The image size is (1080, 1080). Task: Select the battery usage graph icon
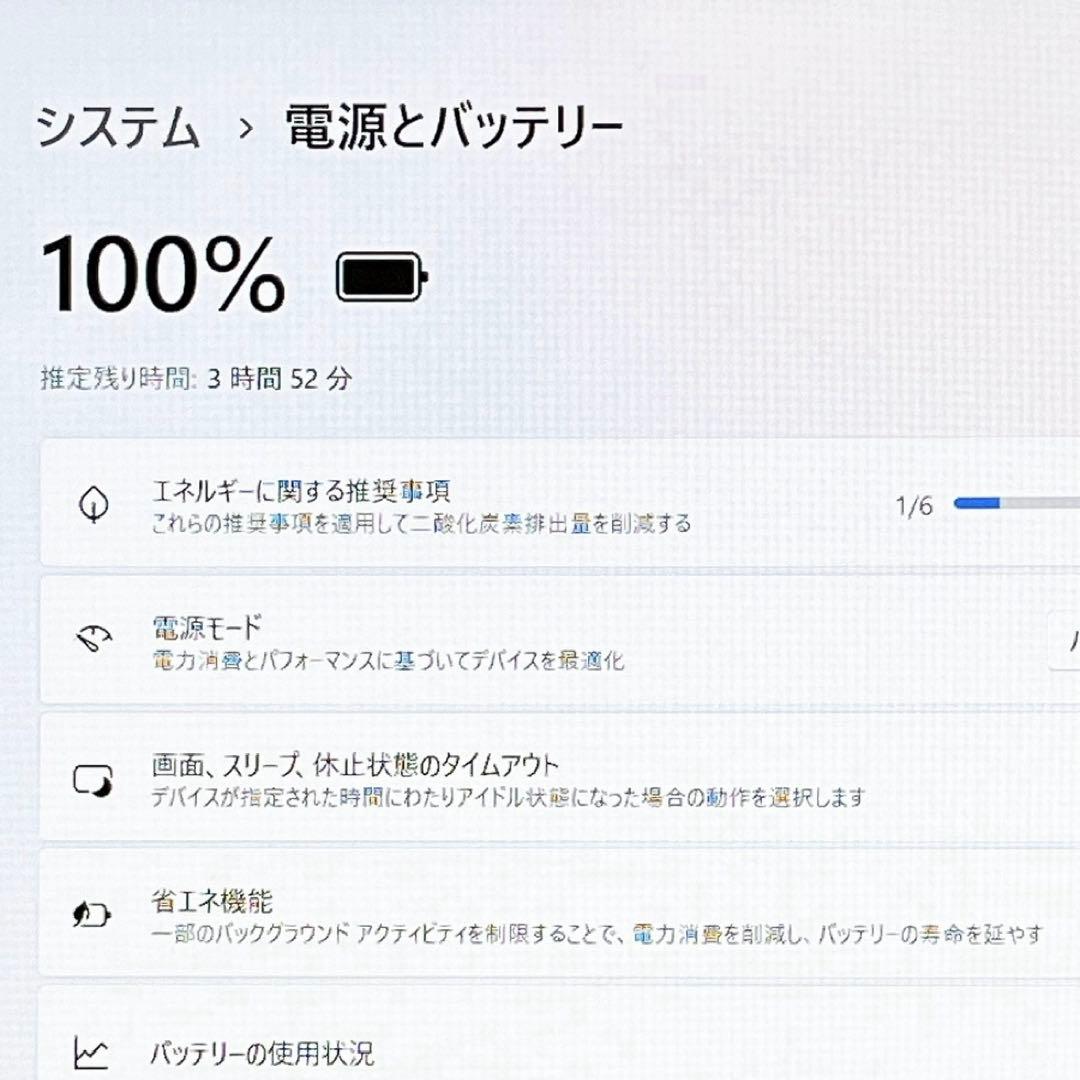(93, 1054)
